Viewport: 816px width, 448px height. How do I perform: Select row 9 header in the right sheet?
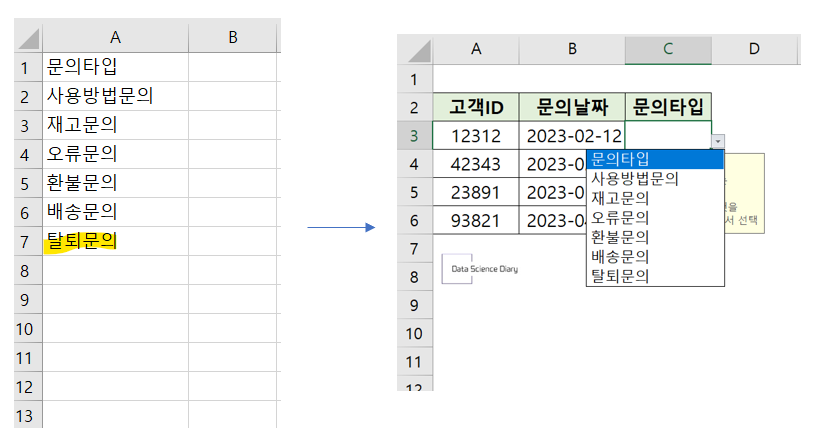pos(414,305)
